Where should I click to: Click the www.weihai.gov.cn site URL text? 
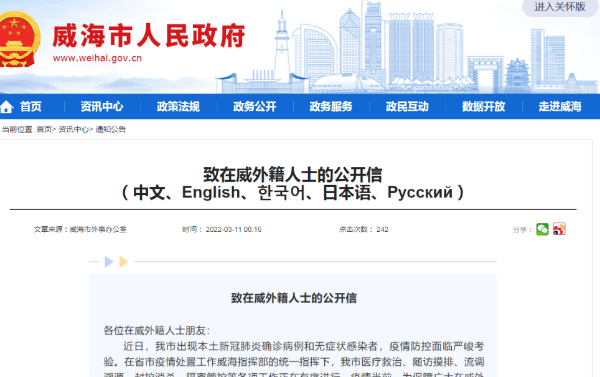[97, 58]
